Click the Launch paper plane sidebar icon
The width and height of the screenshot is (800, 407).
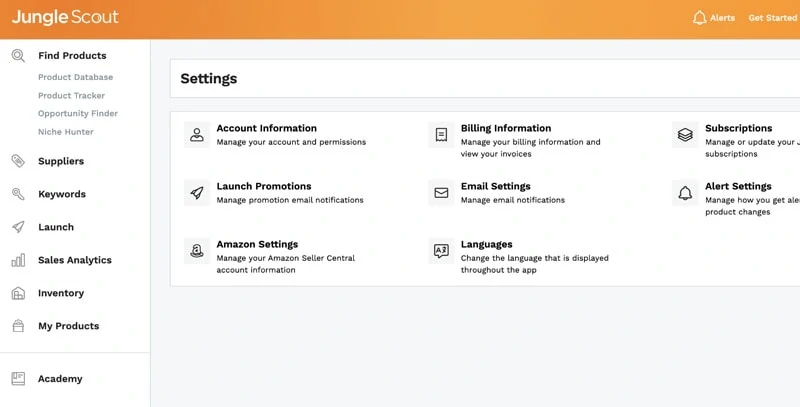(x=18, y=227)
